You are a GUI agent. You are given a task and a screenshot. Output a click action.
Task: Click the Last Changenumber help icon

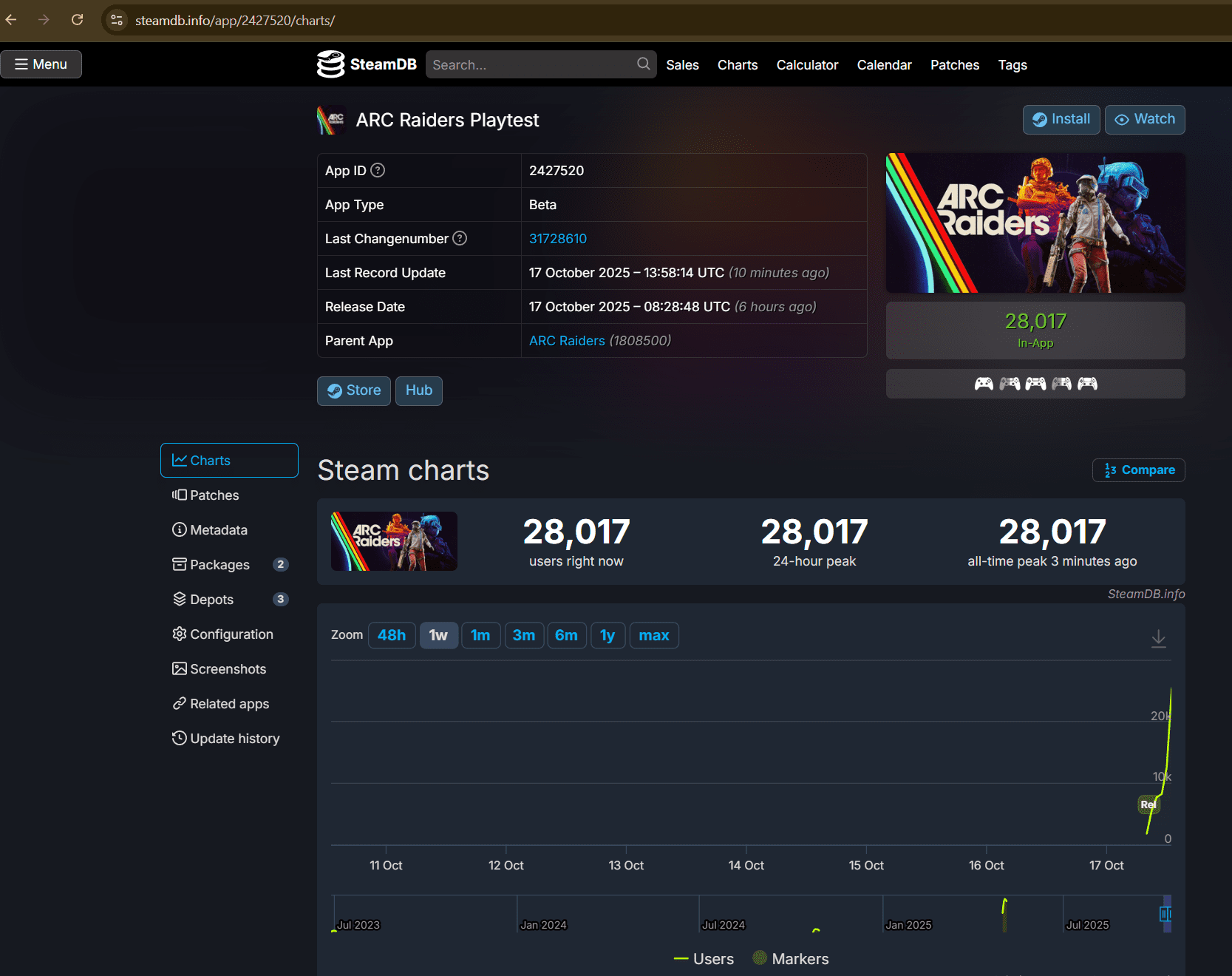[x=460, y=238]
